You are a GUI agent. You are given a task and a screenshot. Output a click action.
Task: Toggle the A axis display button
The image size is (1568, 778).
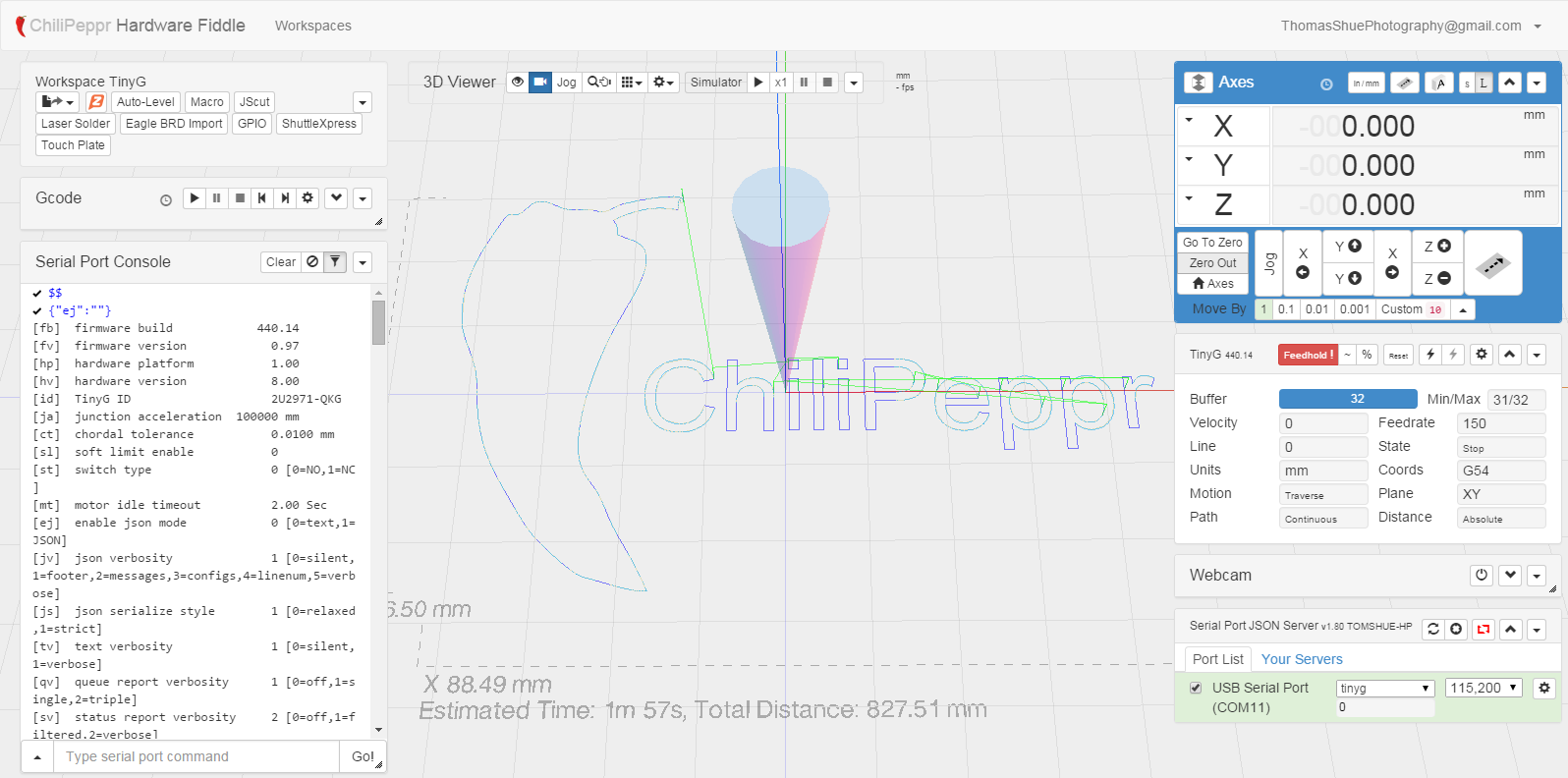point(1439,83)
